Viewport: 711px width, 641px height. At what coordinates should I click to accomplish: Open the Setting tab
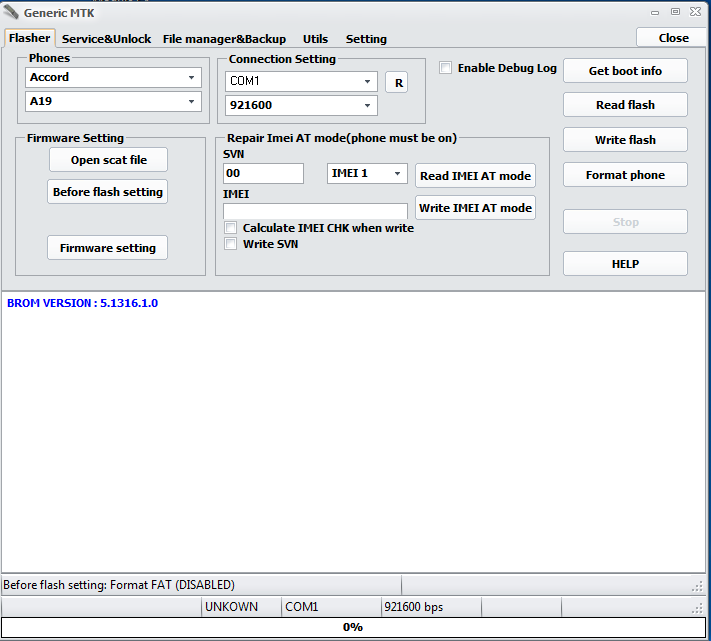point(366,39)
